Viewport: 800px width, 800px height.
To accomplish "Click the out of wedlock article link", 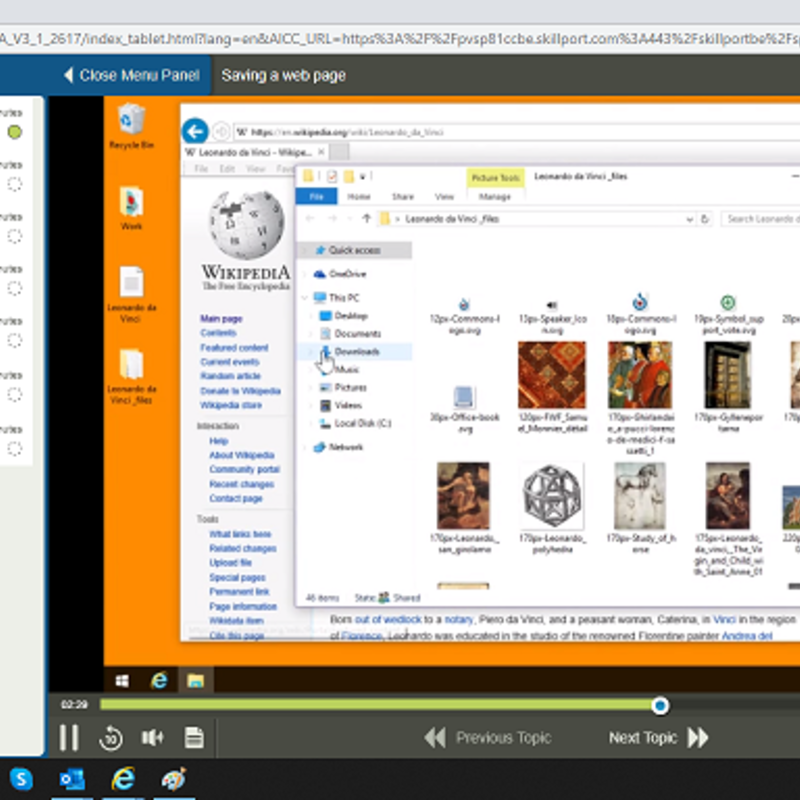I will pyautogui.click(x=388, y=619).
